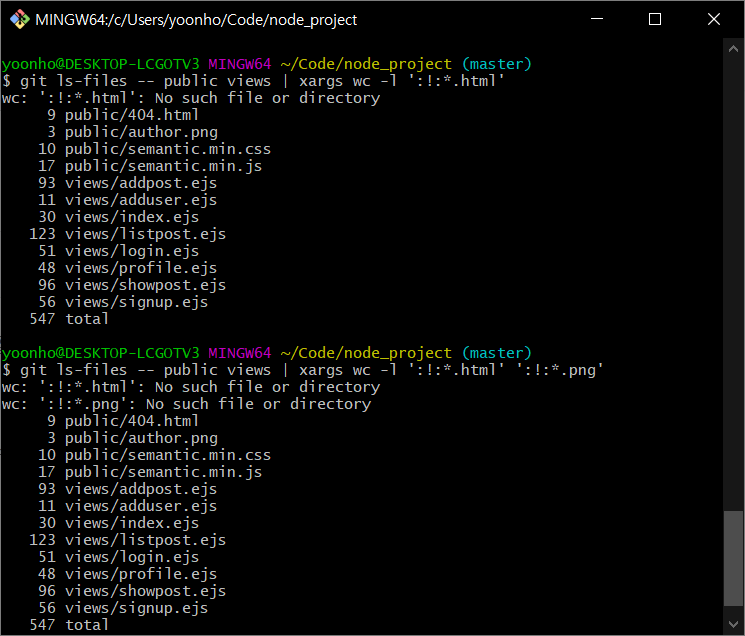The height and width of the screenshot is (636, 745).
Task: Click the error line "wc: ':!:*.png': No such file or directory"
Action: pos(186,404)
